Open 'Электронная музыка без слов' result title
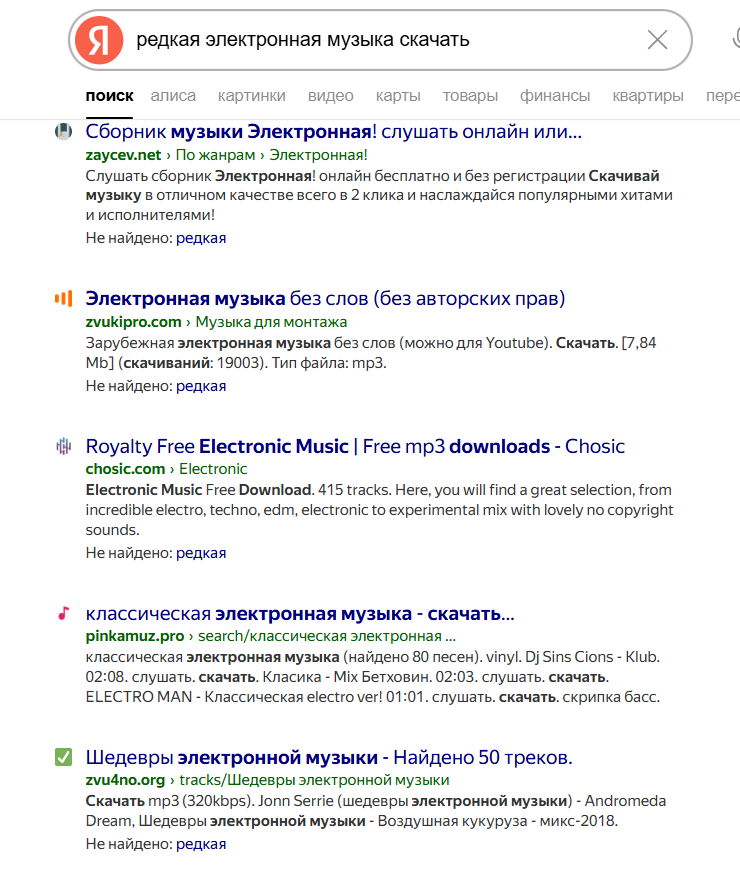 click(325, 298)
